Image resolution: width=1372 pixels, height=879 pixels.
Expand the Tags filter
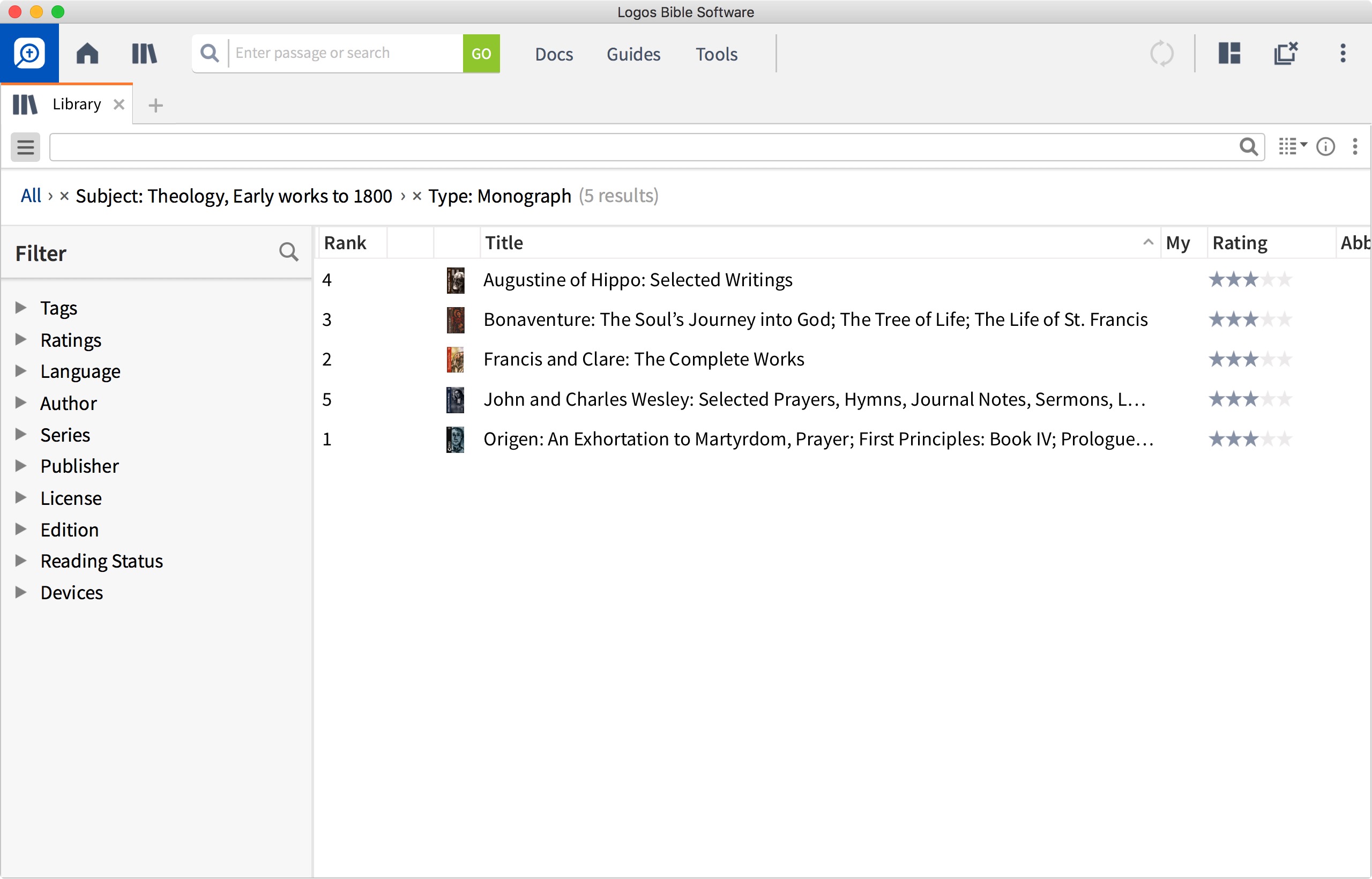(20, 308)
